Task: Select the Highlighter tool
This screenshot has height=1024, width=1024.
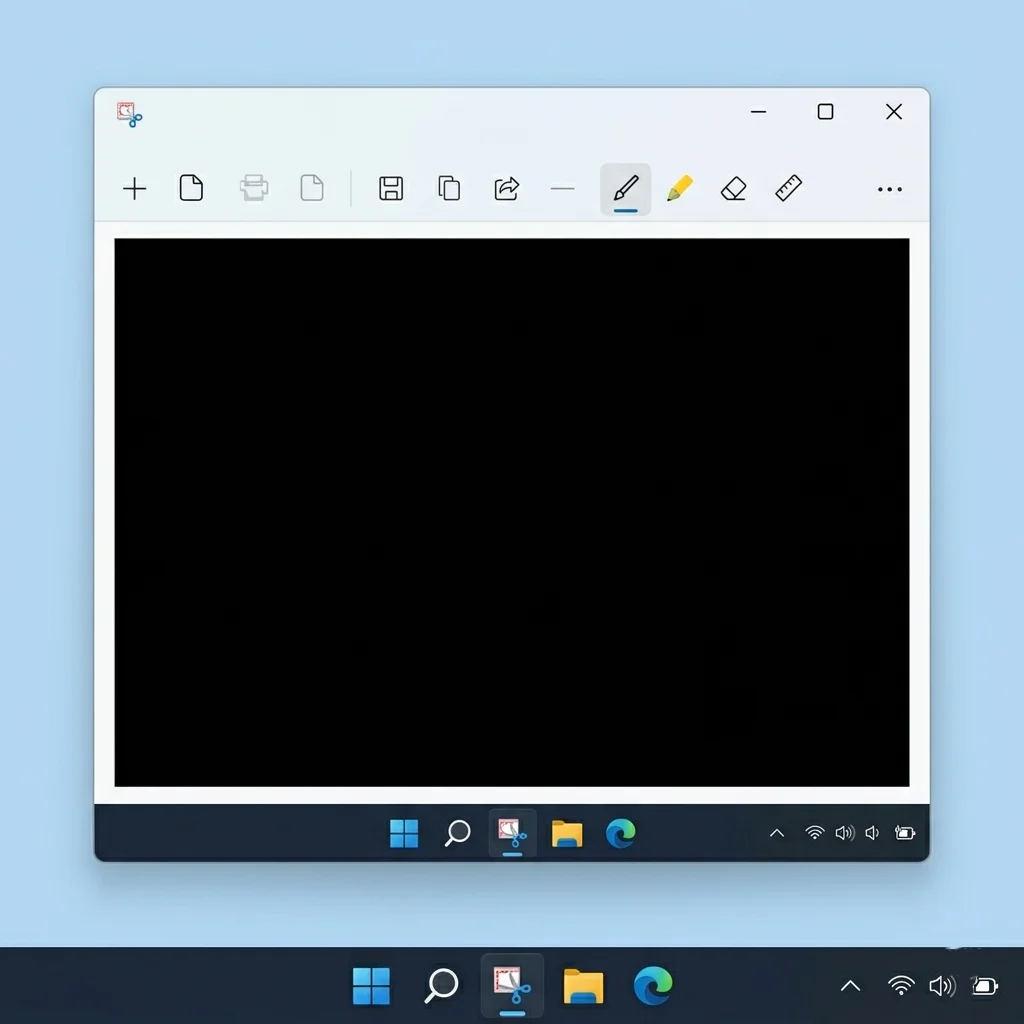Action: click(x=679, y=189)
